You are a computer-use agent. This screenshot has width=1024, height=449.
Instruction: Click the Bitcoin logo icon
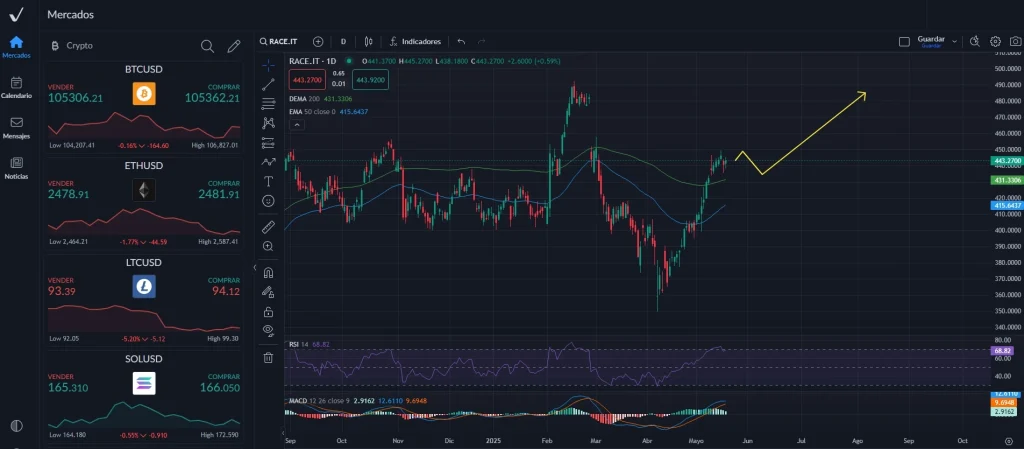[x=144, y=93]
